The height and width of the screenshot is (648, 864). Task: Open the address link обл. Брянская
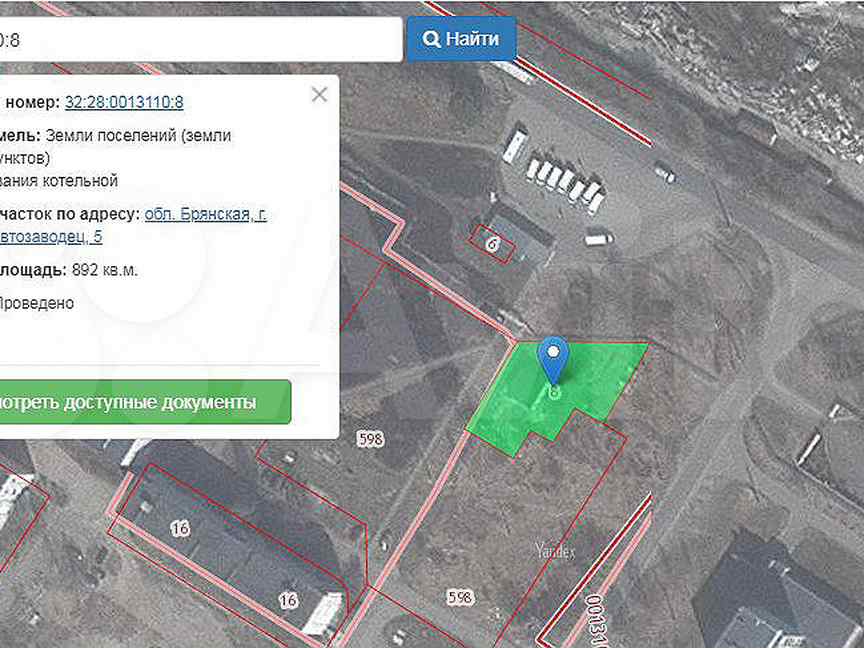click(x=205, y=213)
